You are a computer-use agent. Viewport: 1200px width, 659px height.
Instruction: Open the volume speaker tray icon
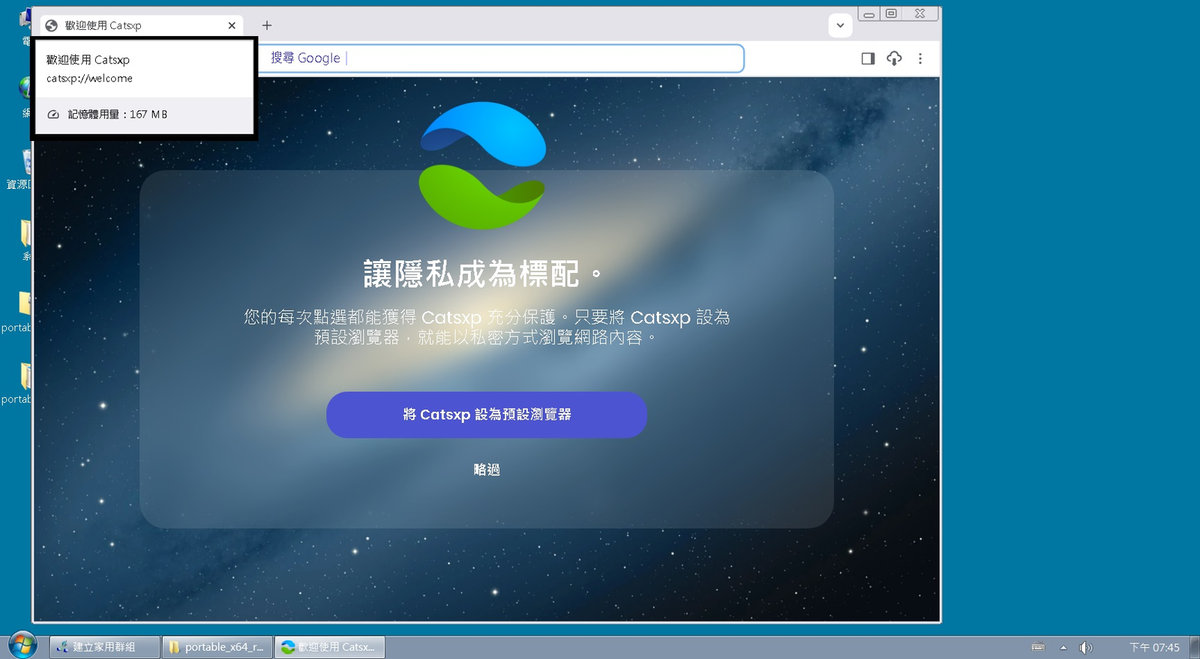coord(1086,647)
